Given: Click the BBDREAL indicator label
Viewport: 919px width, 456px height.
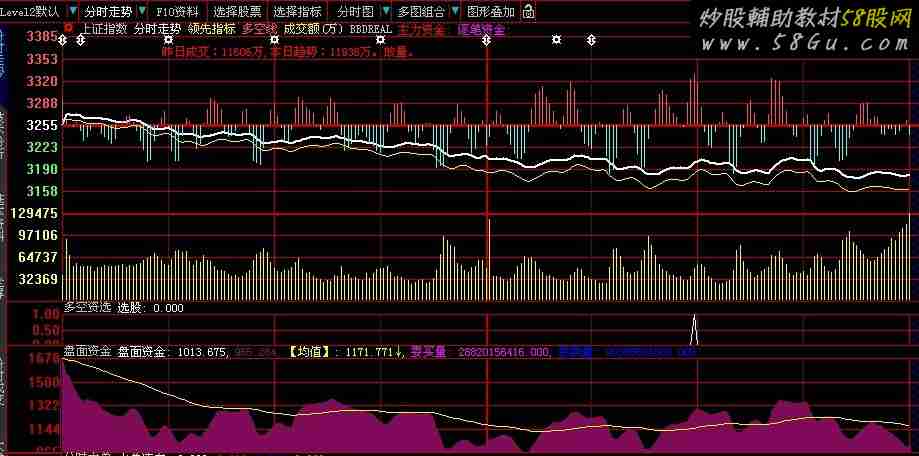Looking at the screenshot, I should tap(370, 28).
